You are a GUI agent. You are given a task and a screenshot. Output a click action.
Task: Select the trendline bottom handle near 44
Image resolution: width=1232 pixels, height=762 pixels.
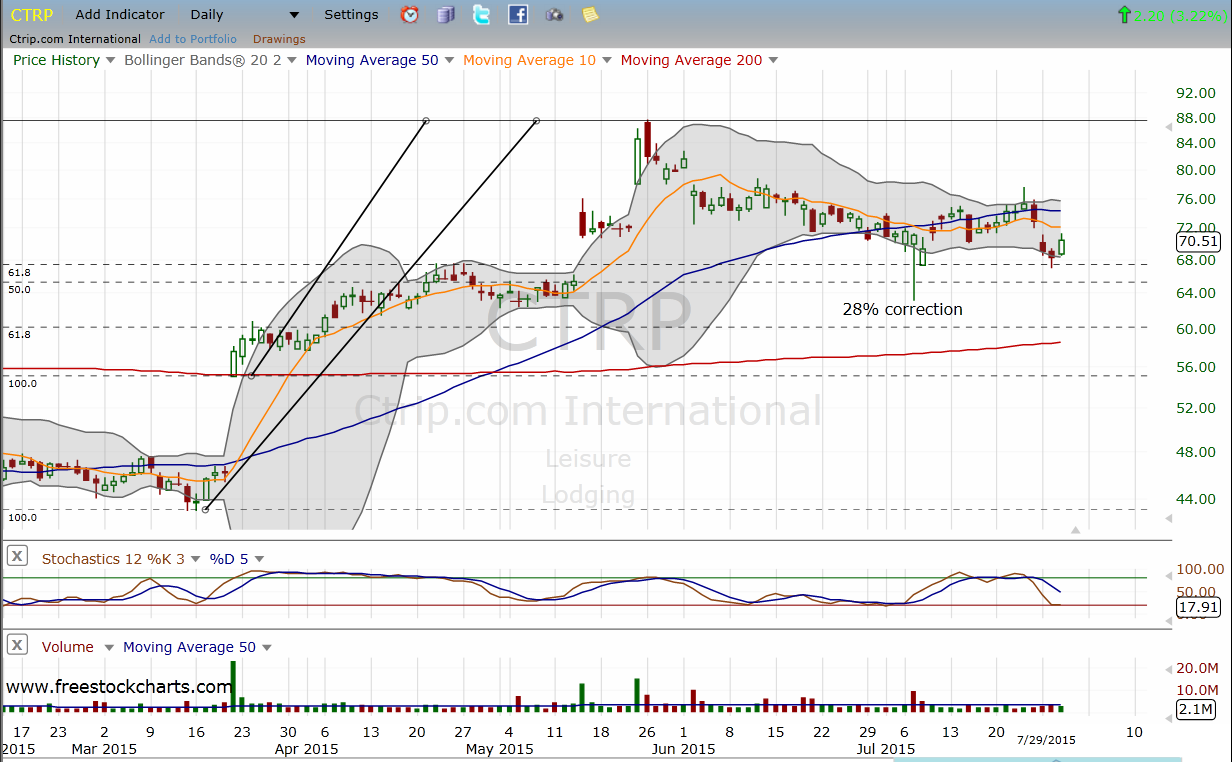pos(205,509)
